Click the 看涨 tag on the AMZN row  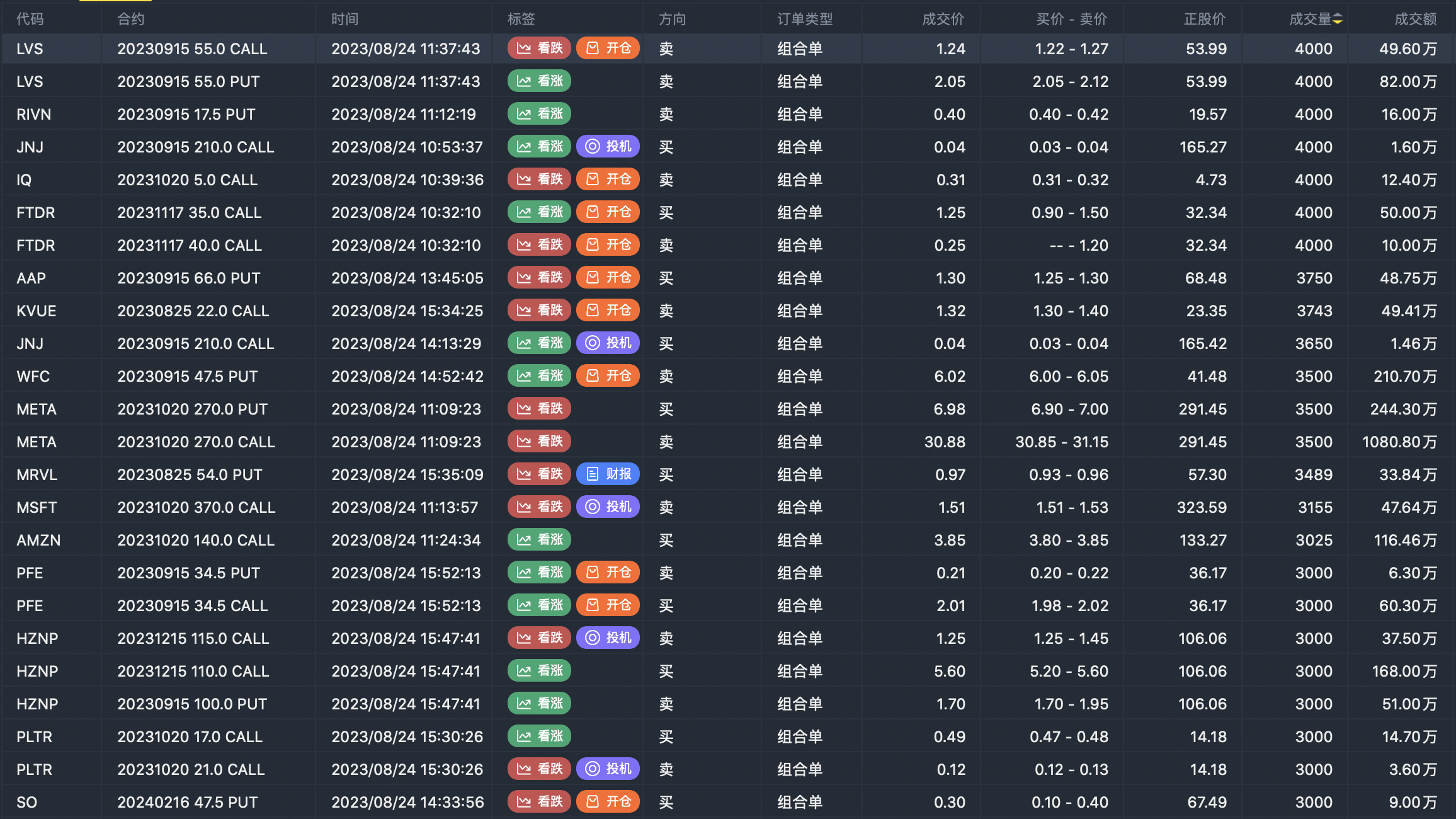(539, 540)
